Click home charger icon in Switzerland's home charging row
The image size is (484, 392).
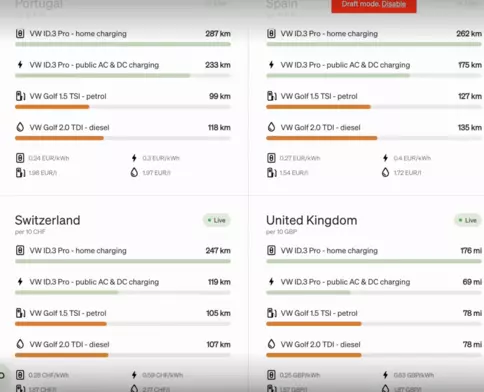(20, 250)
